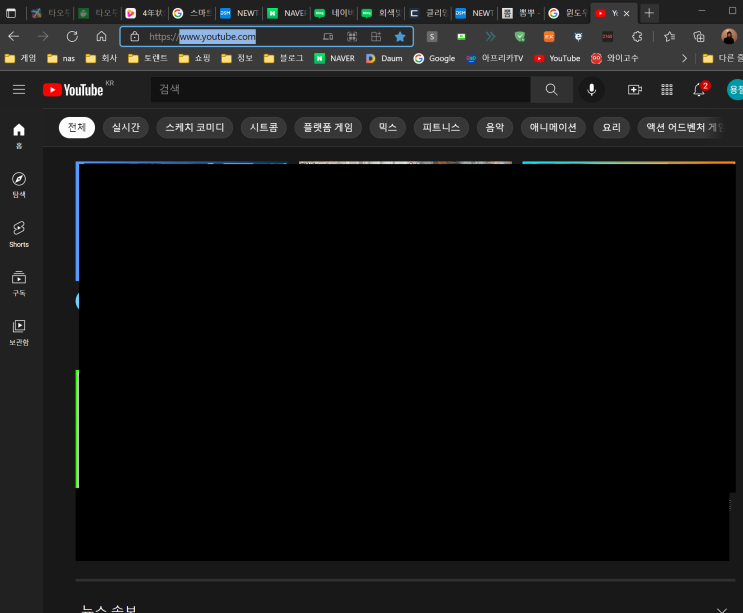Open the 쇼핑 bookmark folder
This screenshot has height=613, width=743.
pos(195,58)
